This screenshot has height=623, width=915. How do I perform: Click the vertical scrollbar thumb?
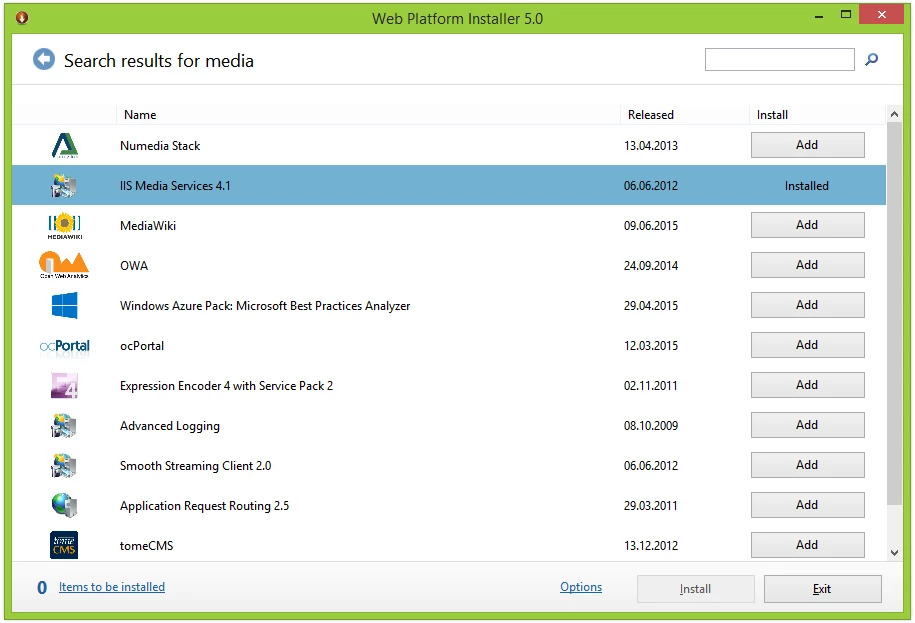click(894, 314)
